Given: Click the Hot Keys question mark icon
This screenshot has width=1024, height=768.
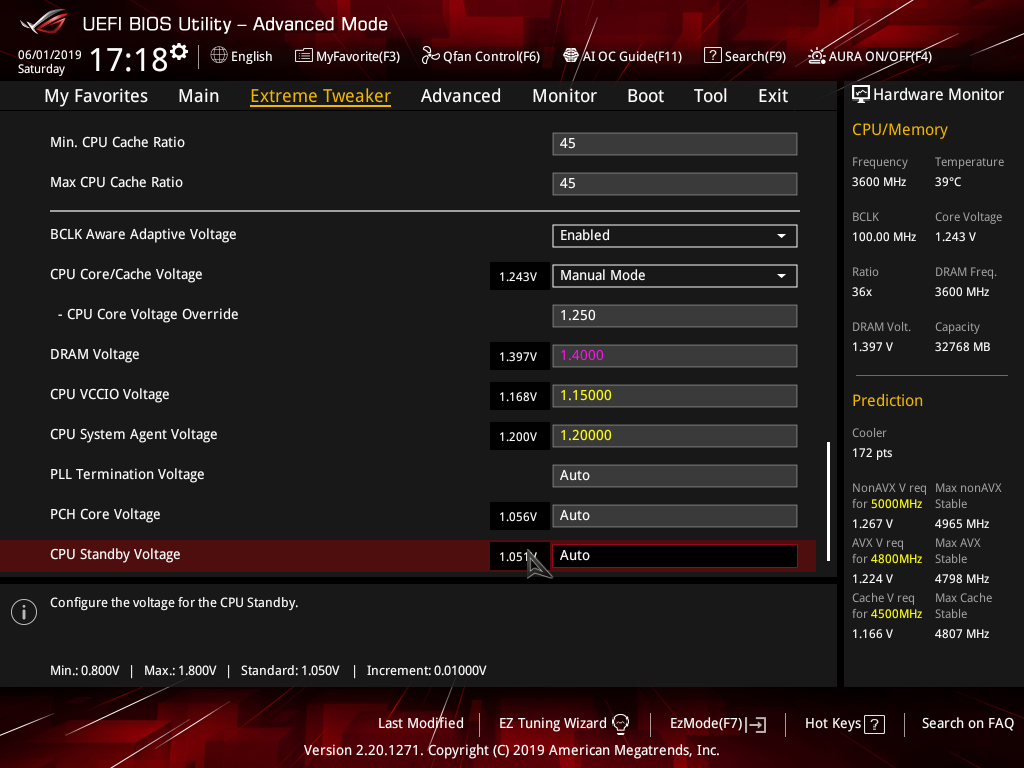Looking at the screenshot, I should (x=874, y=724).
